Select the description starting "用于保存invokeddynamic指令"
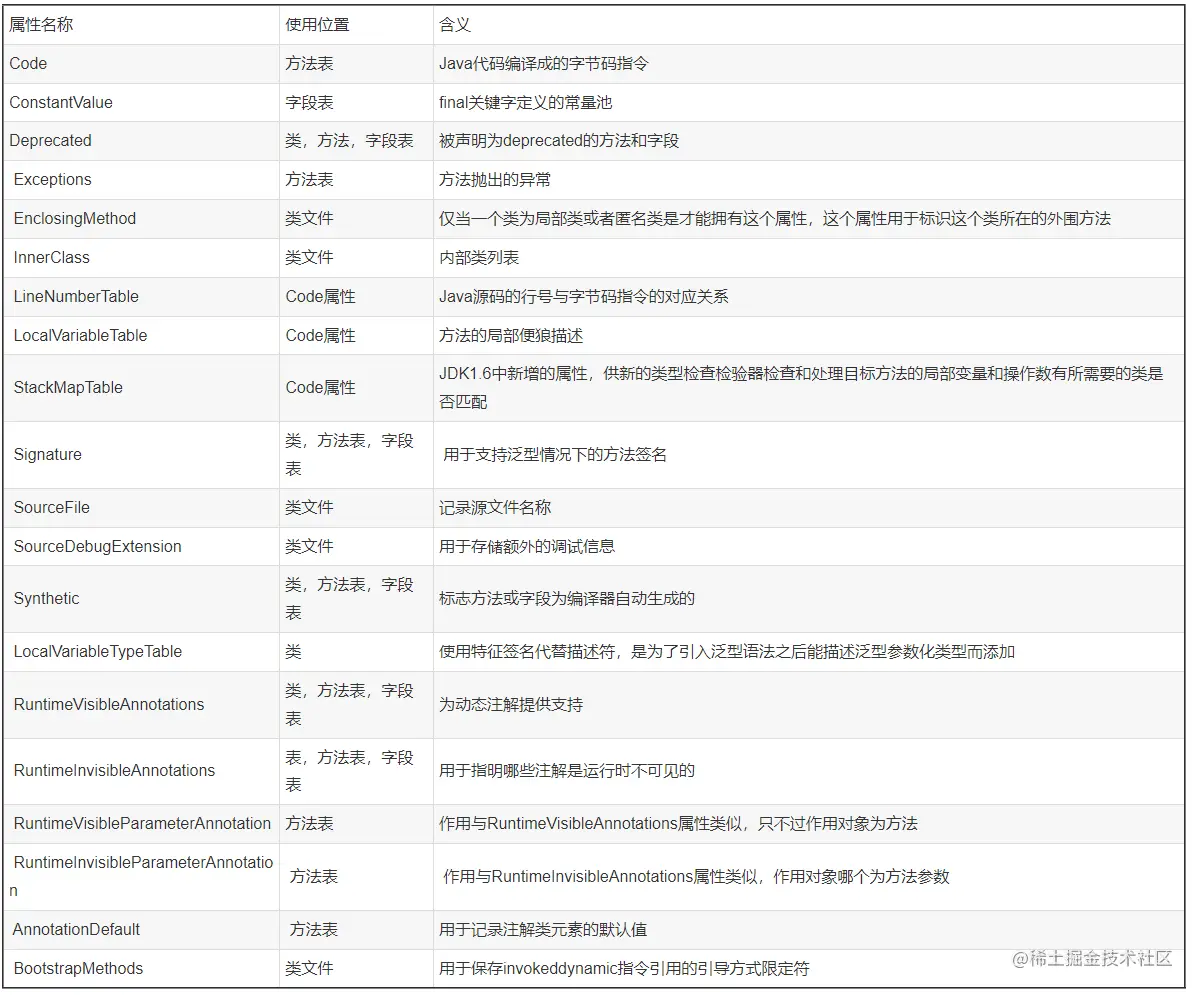Viewport: 1199px width, 995px height. click(x=624, y=969)
